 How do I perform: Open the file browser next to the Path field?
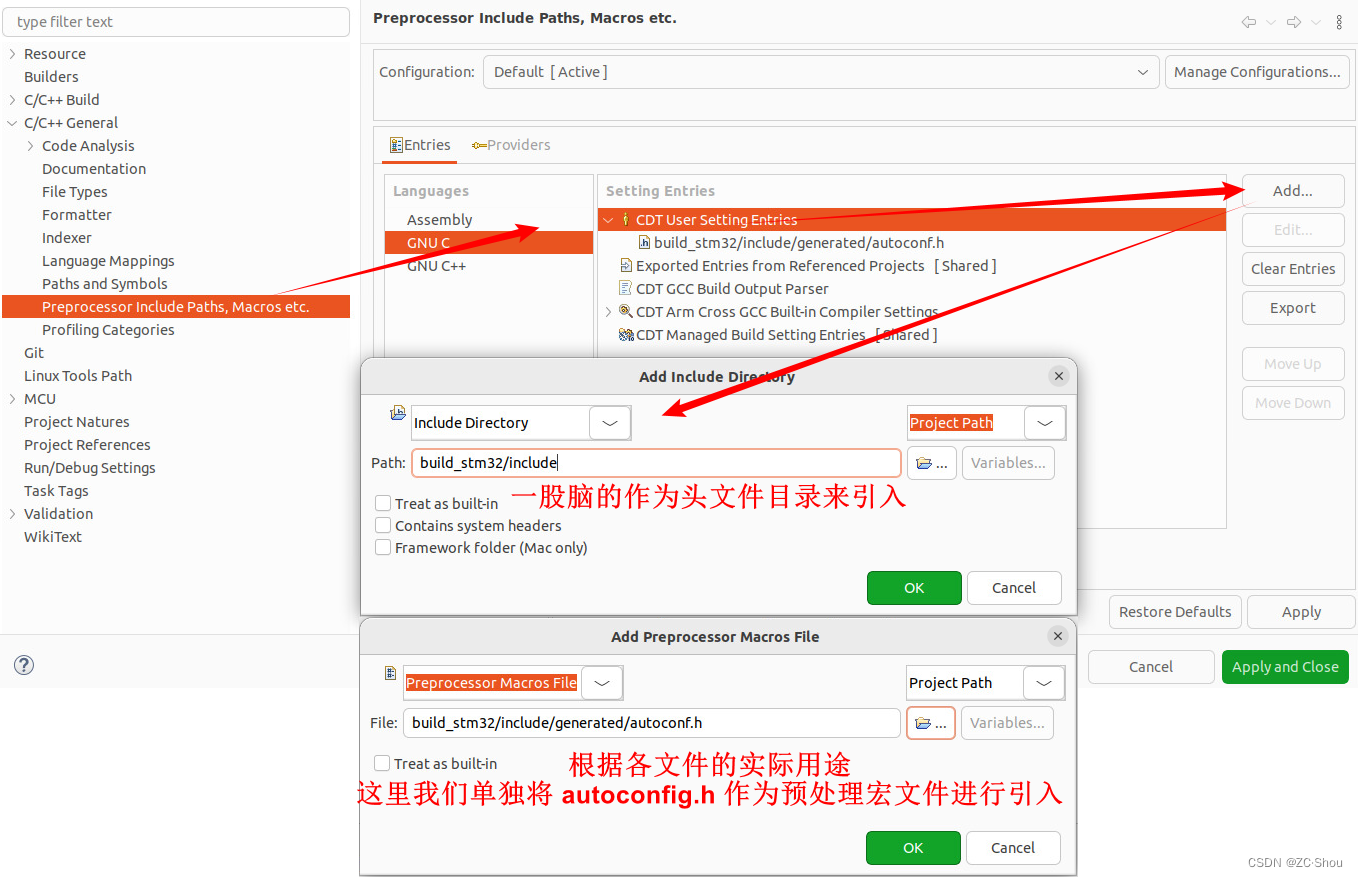coord(931,462)
